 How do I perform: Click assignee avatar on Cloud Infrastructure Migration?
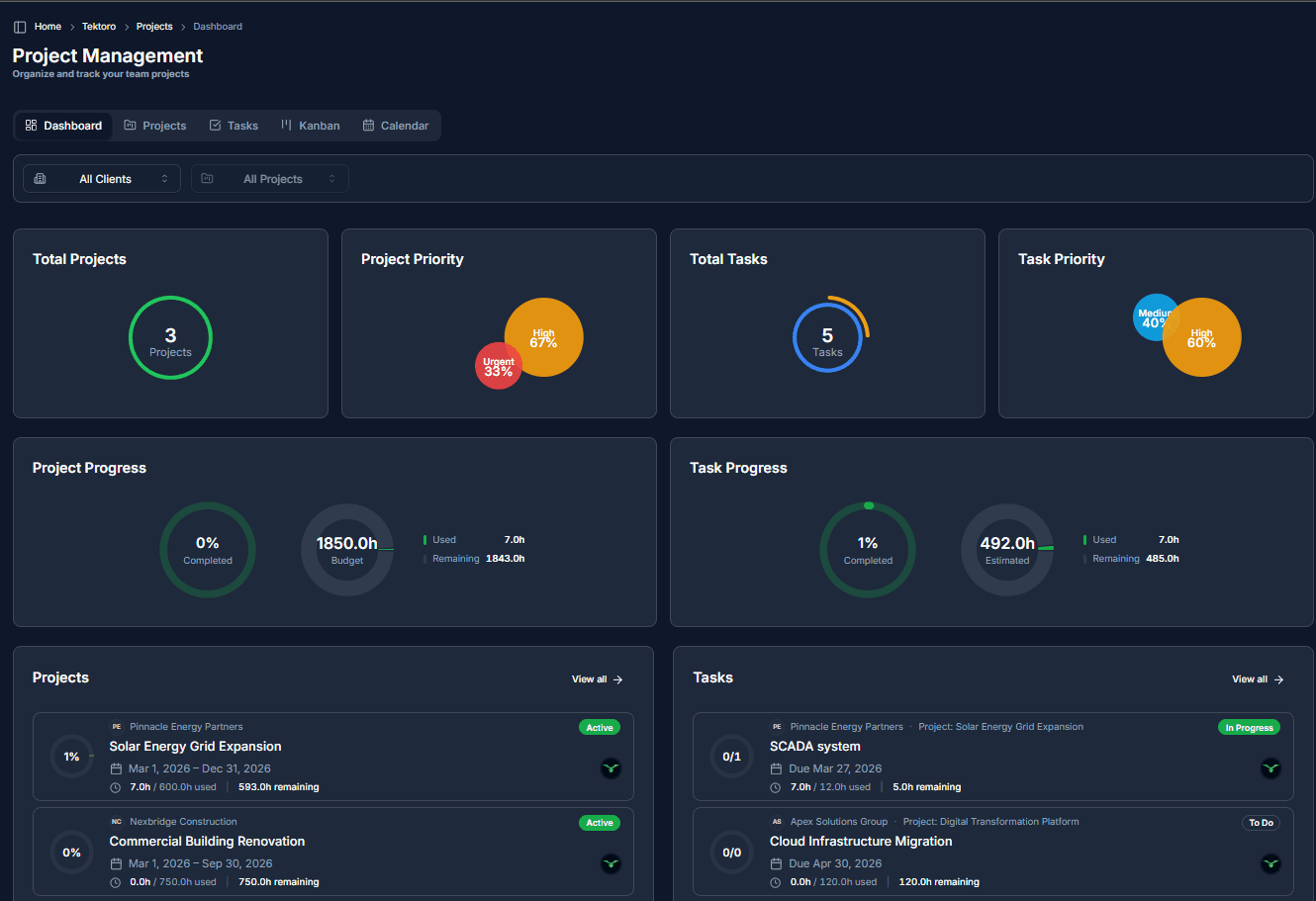pyautogui.click(x=1270, y=863)
